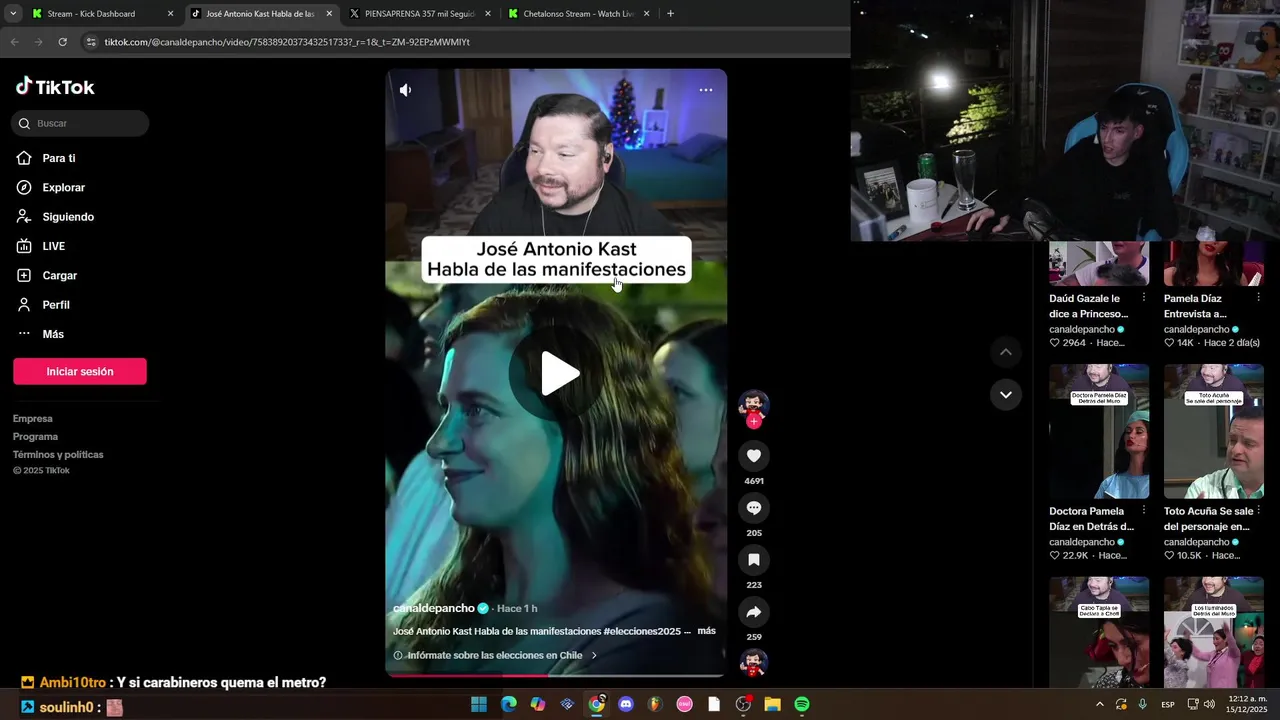1280x720 pixels.
Task: Go back in browser history
Action: tap(14, 42)
